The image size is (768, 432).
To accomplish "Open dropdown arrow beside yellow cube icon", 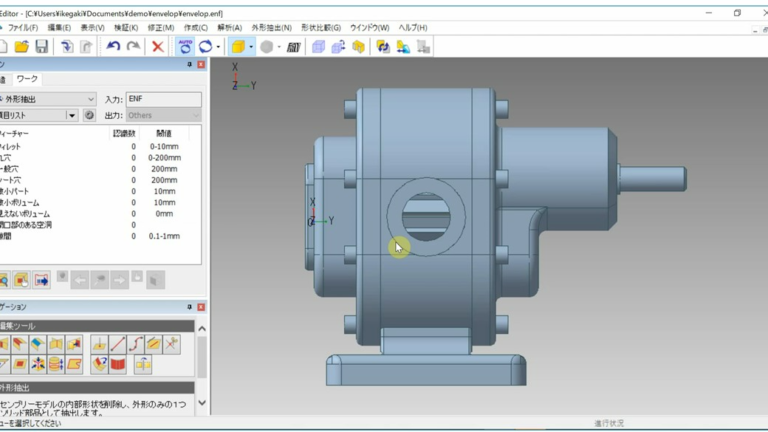I will click(250, 47).
